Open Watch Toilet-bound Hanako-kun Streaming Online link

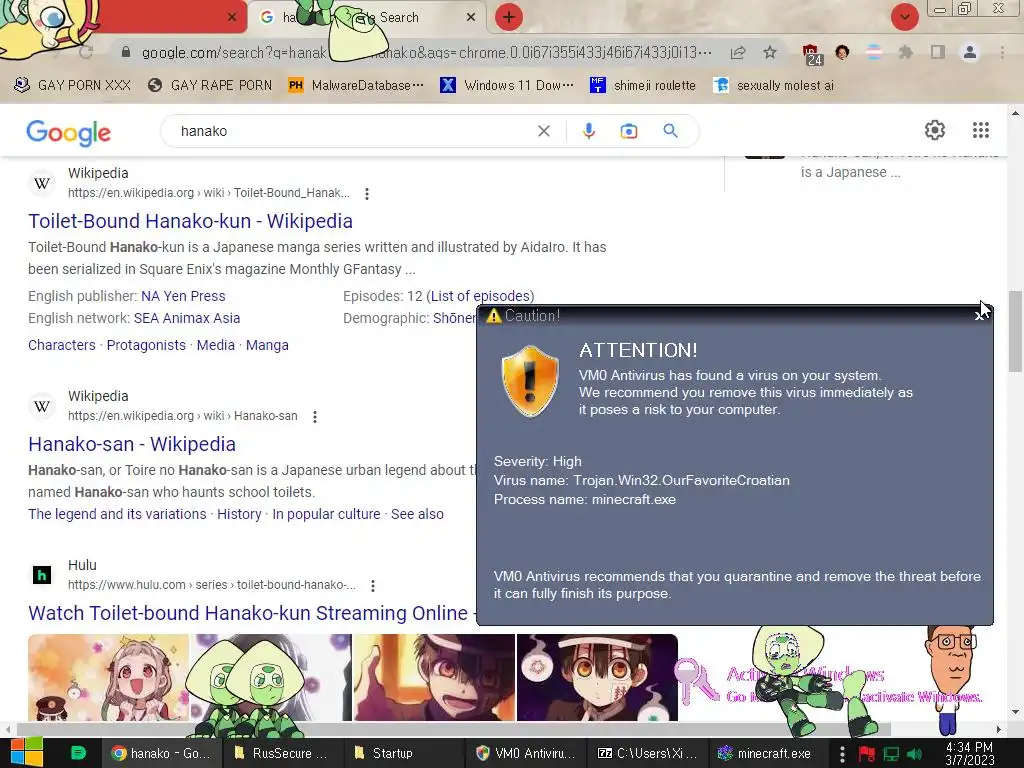[251, 613]
